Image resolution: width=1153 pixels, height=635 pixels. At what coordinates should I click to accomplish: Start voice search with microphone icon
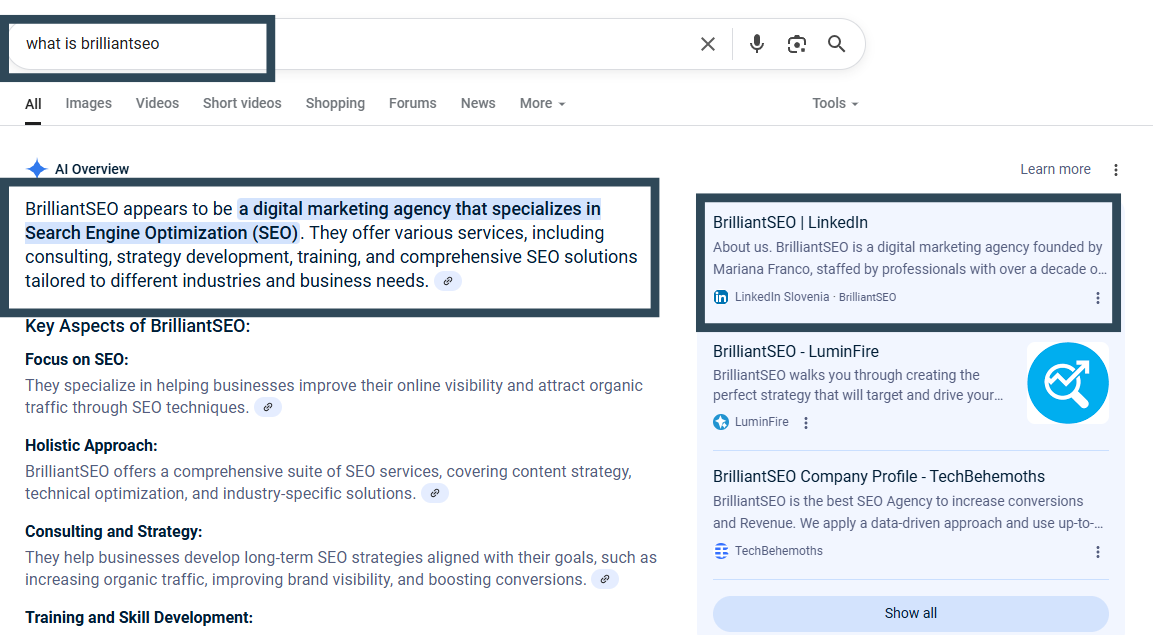point(757,44)
